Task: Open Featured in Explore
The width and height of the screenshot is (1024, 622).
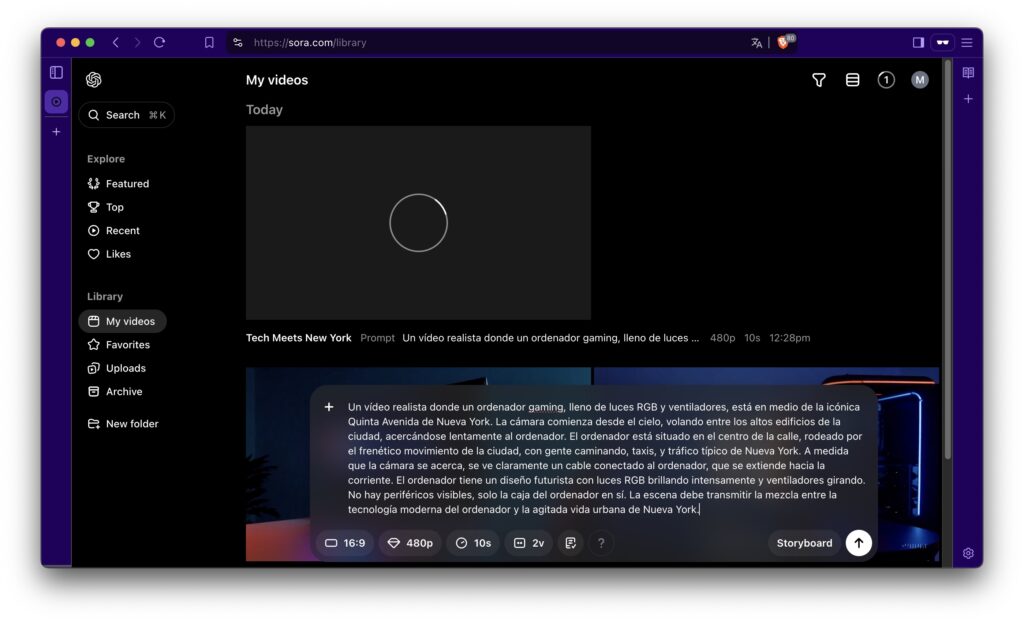Action: click(x=119, y=184)
